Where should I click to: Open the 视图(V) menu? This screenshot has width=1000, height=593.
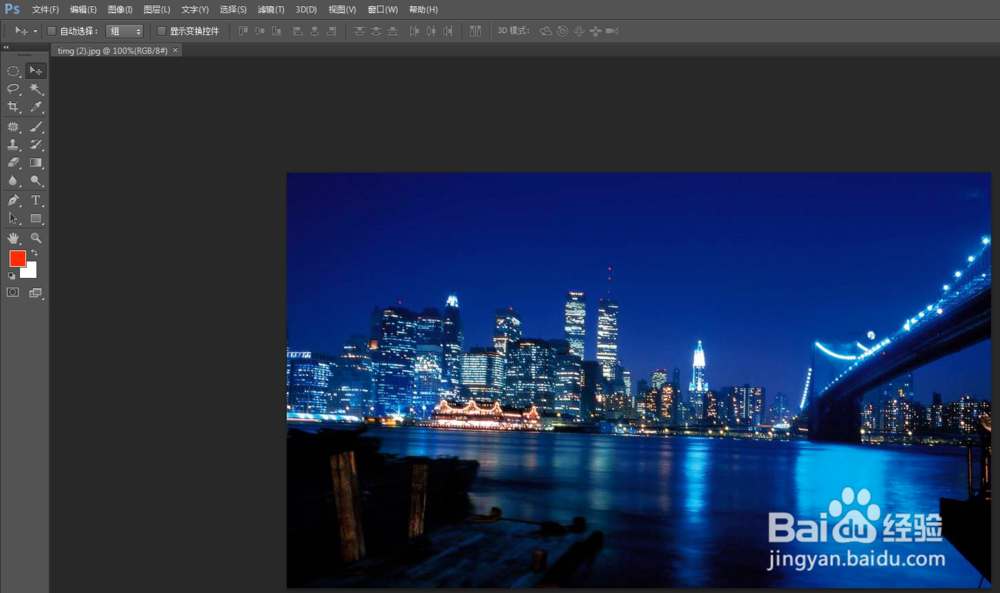point(342,10)
